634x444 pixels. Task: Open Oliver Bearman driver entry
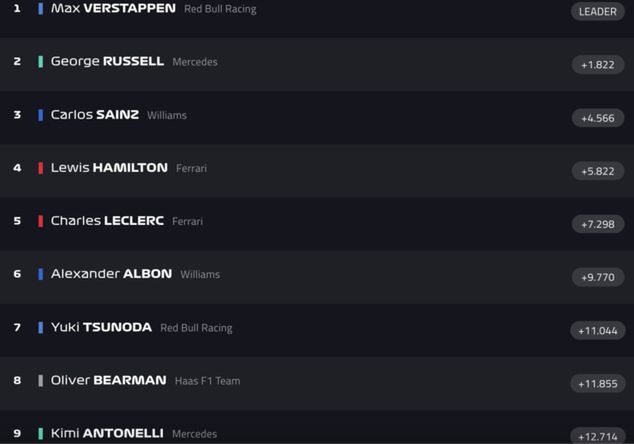(108, 380)
